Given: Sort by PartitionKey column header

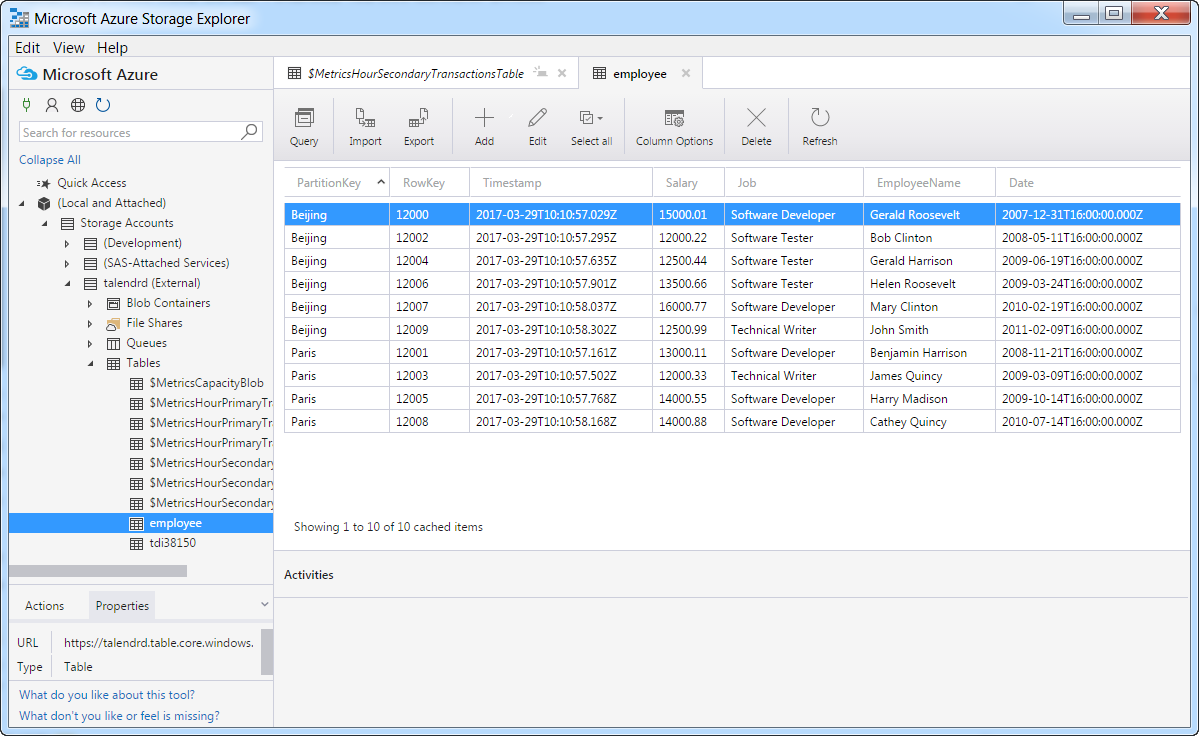Looking at the screenshot, I should pos(329,183).
